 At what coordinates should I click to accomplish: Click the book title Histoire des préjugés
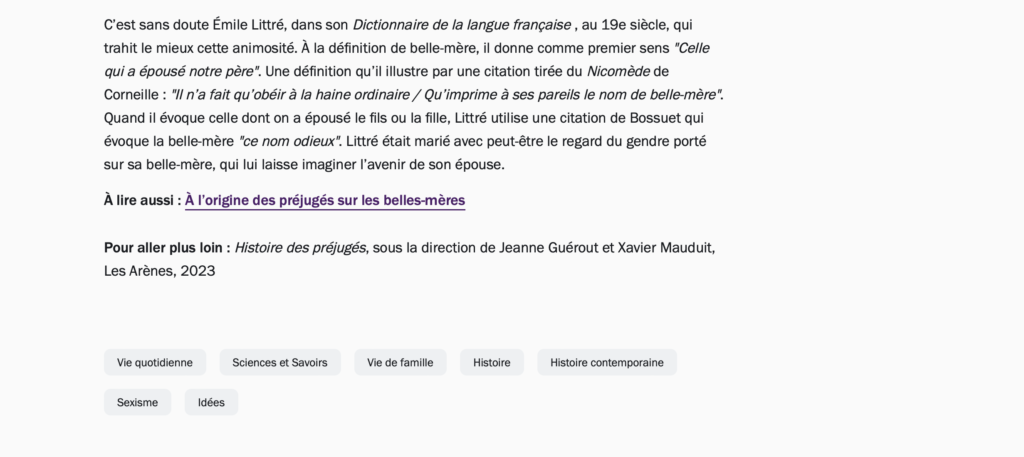click(x=300, y=248)
